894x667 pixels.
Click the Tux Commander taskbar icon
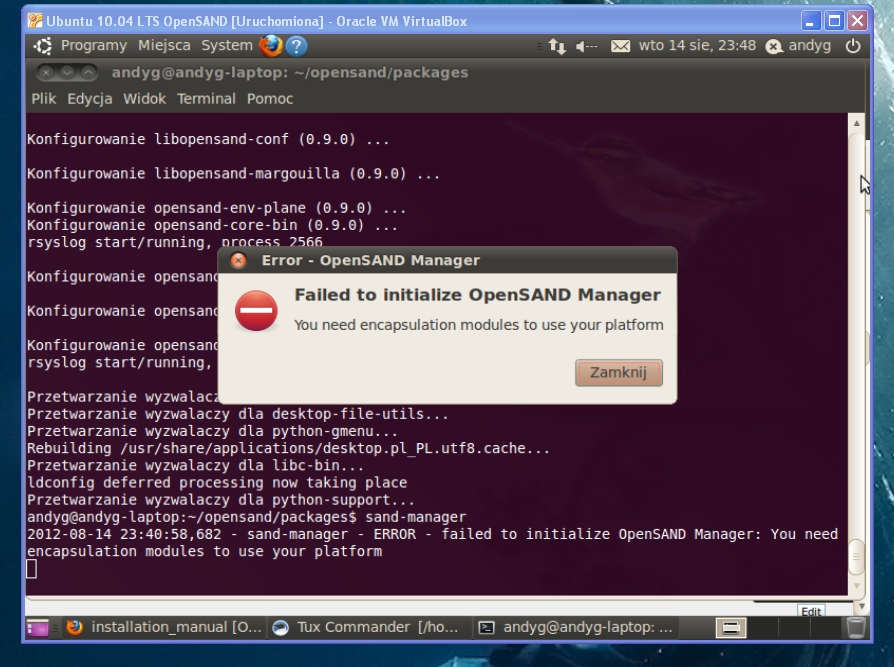coord(281,628)
